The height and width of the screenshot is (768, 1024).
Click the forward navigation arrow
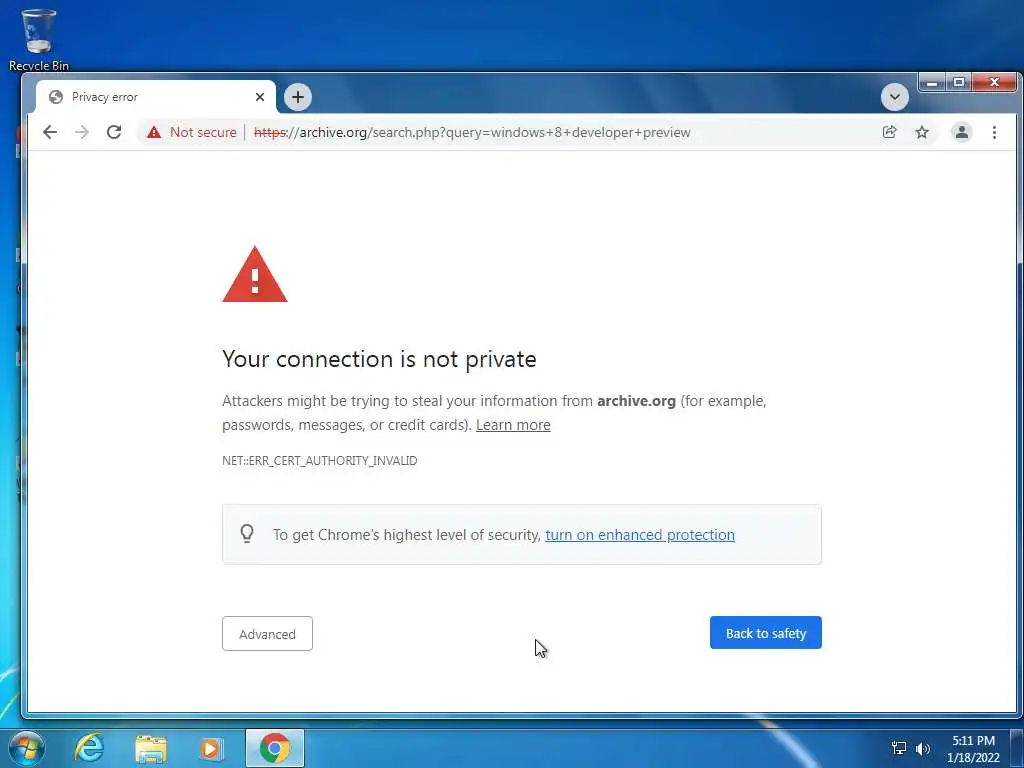[x=82, y=133]
